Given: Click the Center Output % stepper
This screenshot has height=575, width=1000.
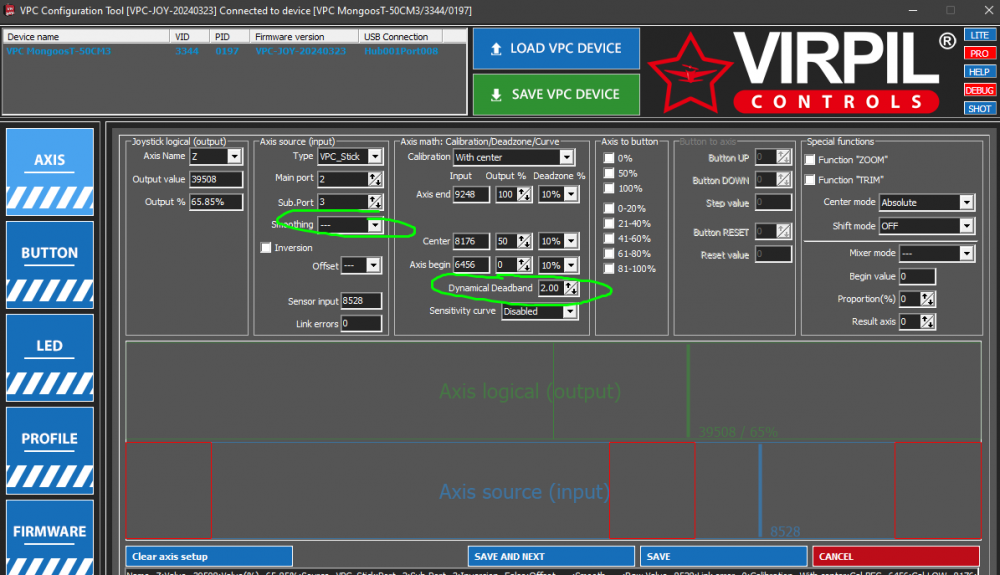Looking at the screenshot, I should coord(524,241).
